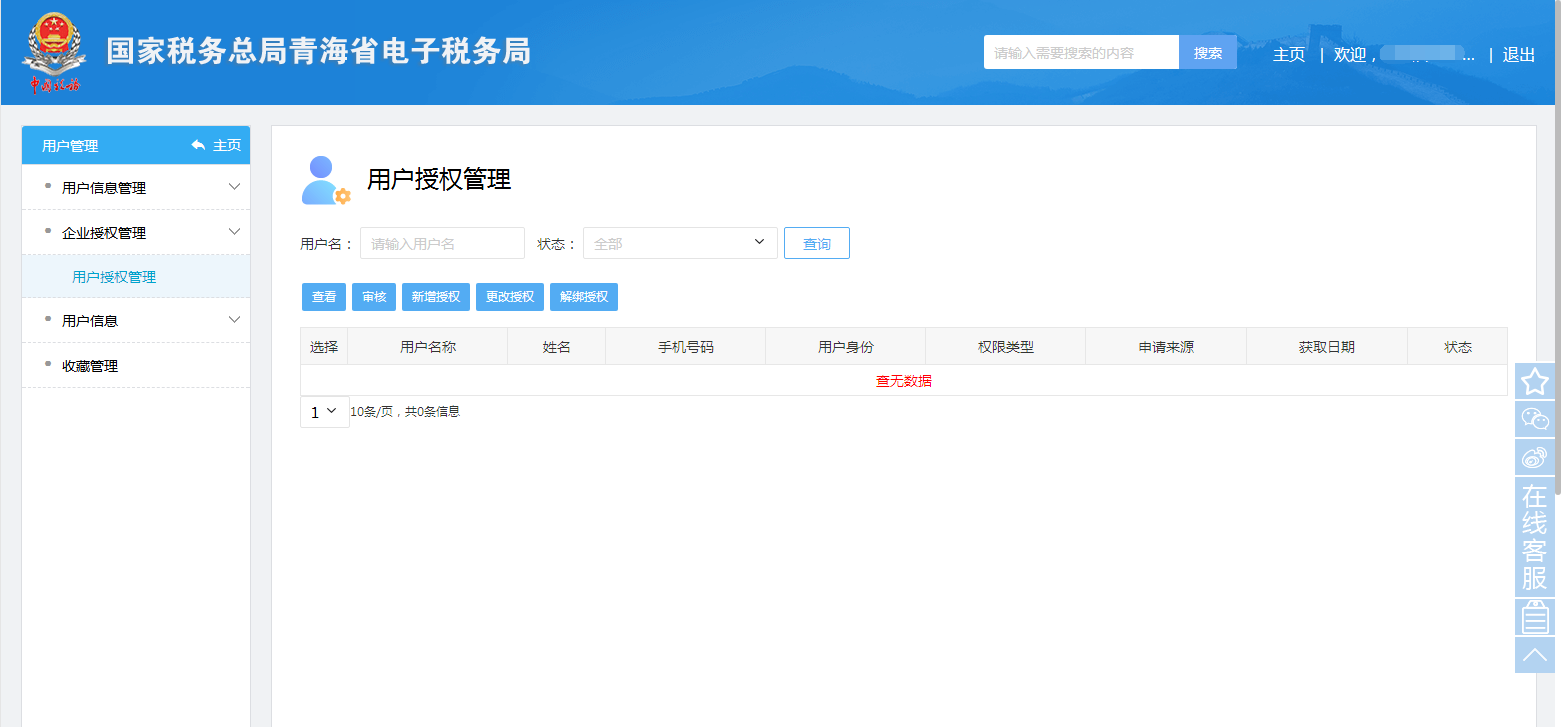
Task: Open the 状态 dropdown showing 全部
Action: (680, 243)
